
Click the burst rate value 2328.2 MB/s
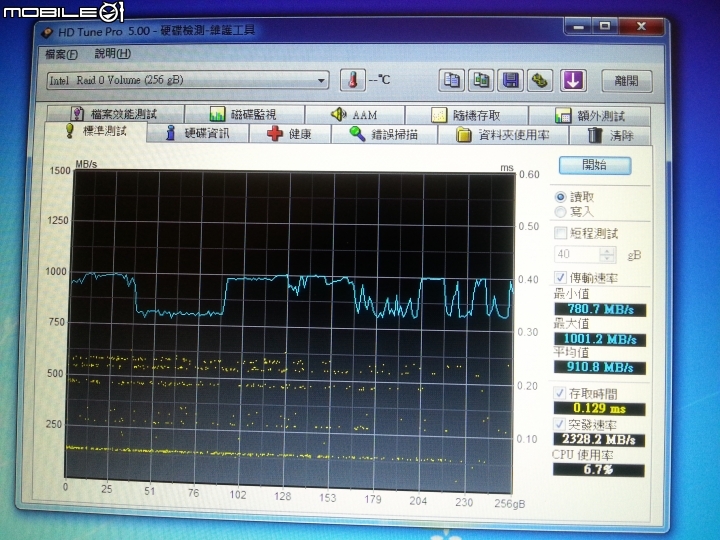(x=599, y=439)
